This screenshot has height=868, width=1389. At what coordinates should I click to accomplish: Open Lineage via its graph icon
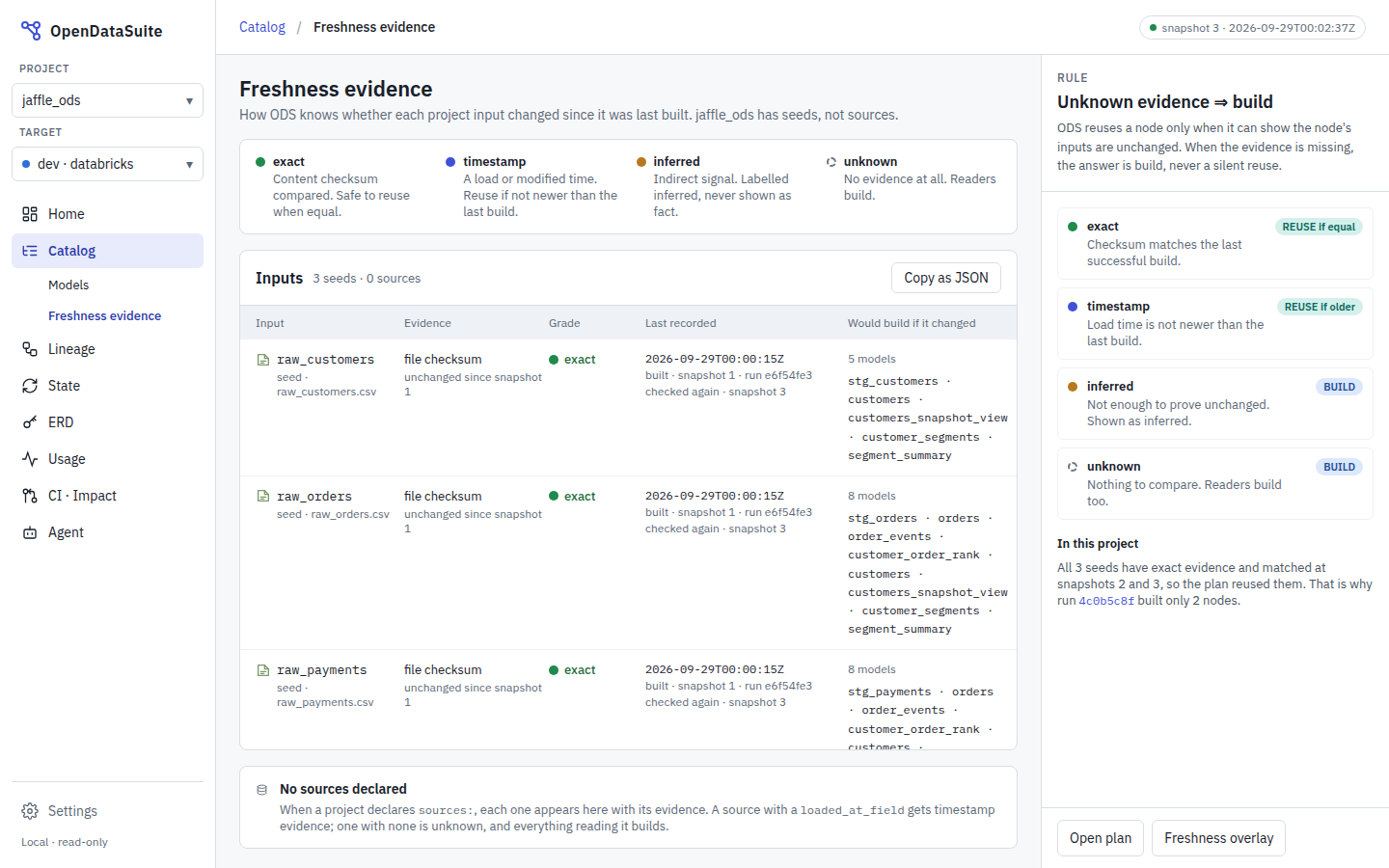click(30, 349)
